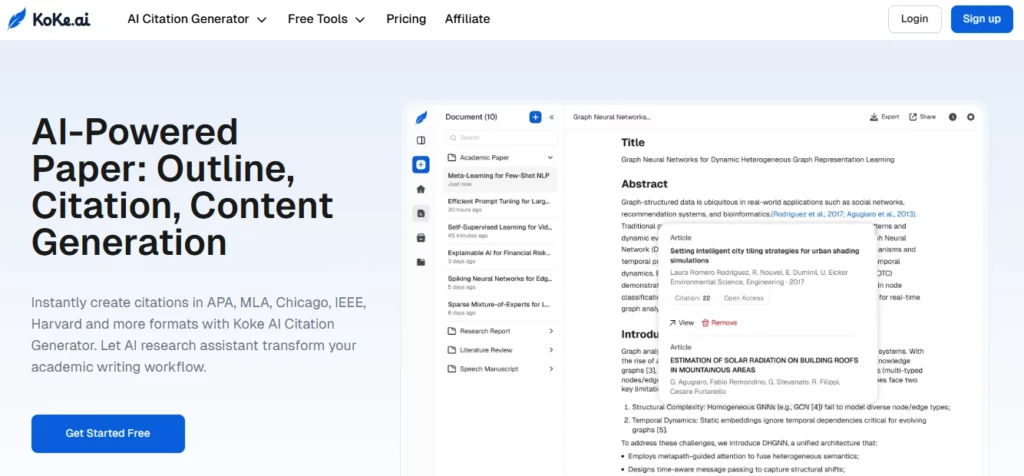Click the history clock icon in the toolbar
Viewport: 1024px width, 476px height.
(x=952, y=117)
